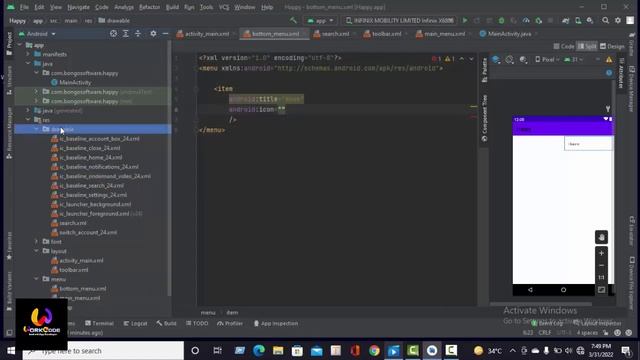Viewport: 640px width, 360px height.
Task: Switch editor to Code view mode
Action: point(564,47)
